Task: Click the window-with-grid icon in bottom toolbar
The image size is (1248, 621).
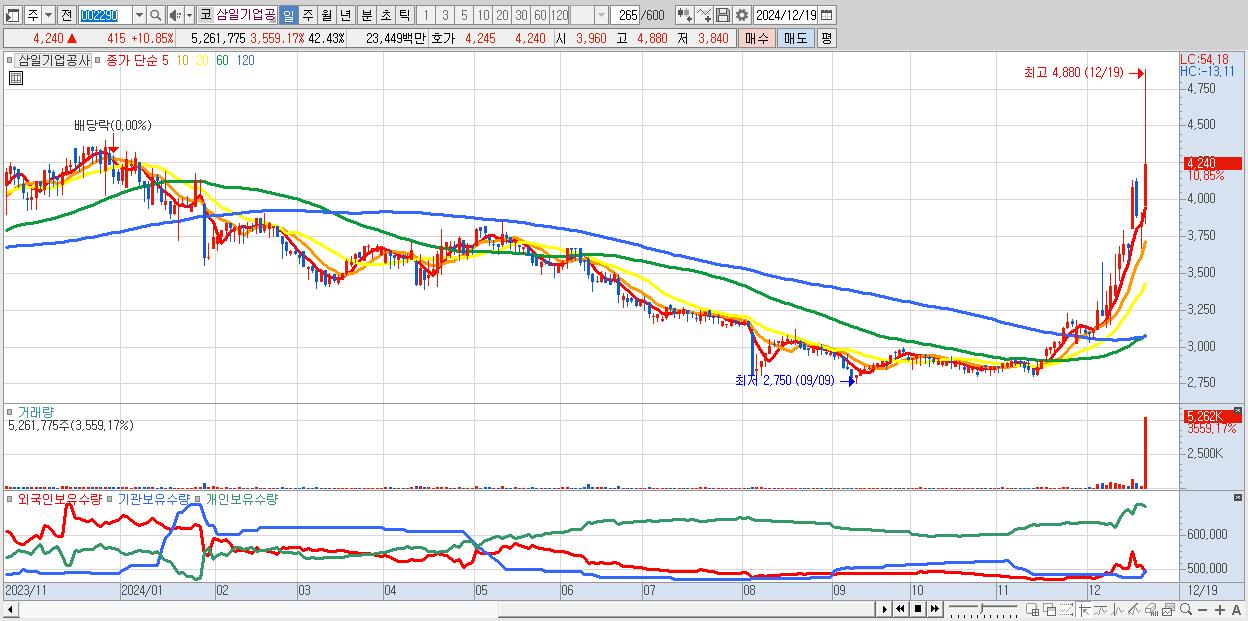Action: 1033,609
